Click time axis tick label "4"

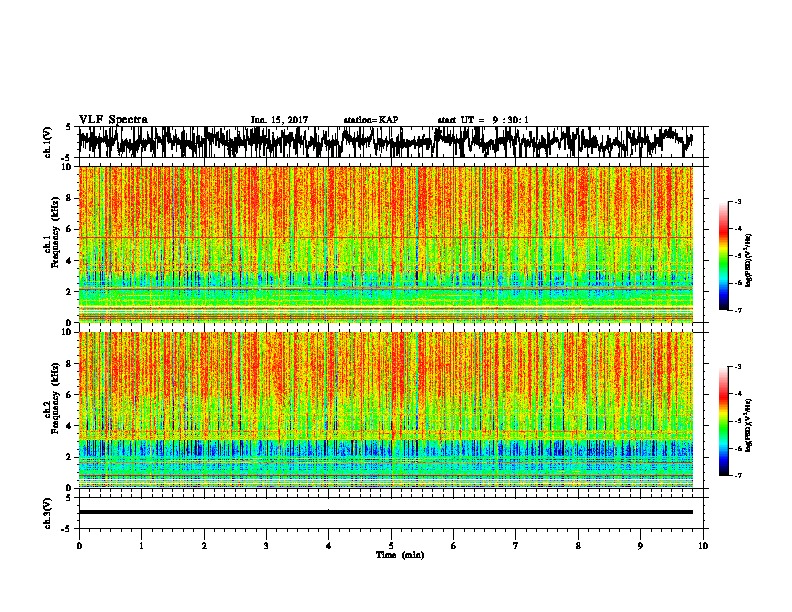pyautogui.click(x=329, y=546)
